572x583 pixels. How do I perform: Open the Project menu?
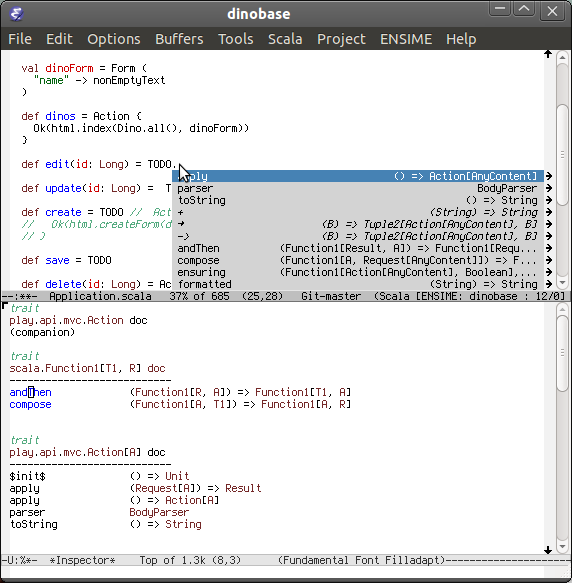point(341,39)
